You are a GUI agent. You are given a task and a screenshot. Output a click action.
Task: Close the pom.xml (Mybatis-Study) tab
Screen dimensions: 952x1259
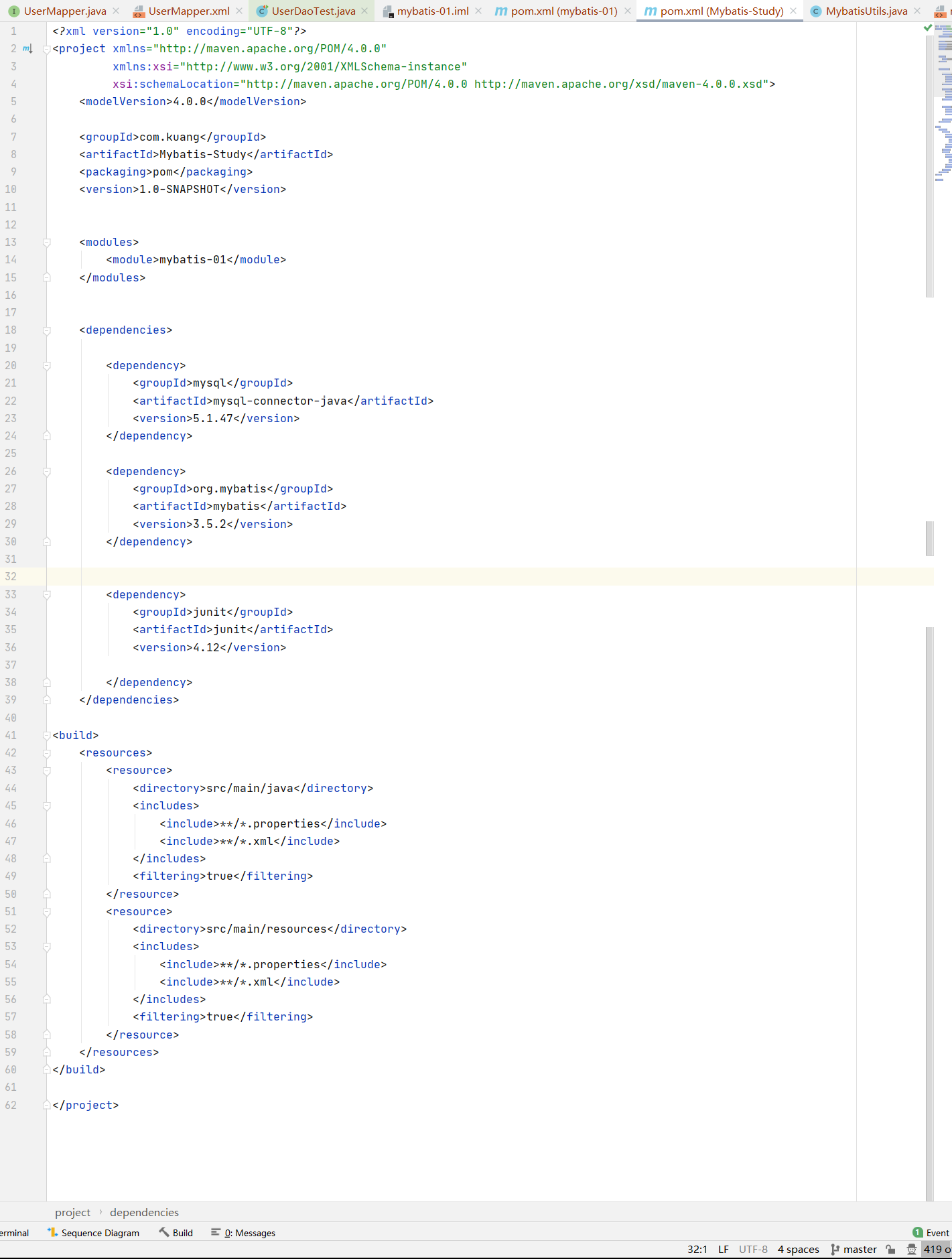pyautogui.click(x=793, y=11)
